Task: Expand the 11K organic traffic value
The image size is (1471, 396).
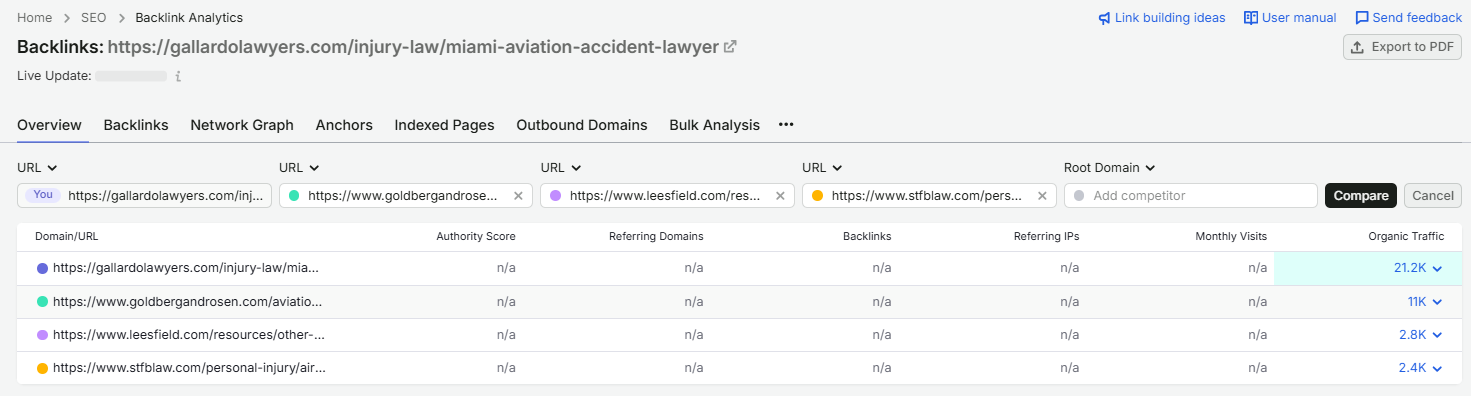Action: point(1425,301)
